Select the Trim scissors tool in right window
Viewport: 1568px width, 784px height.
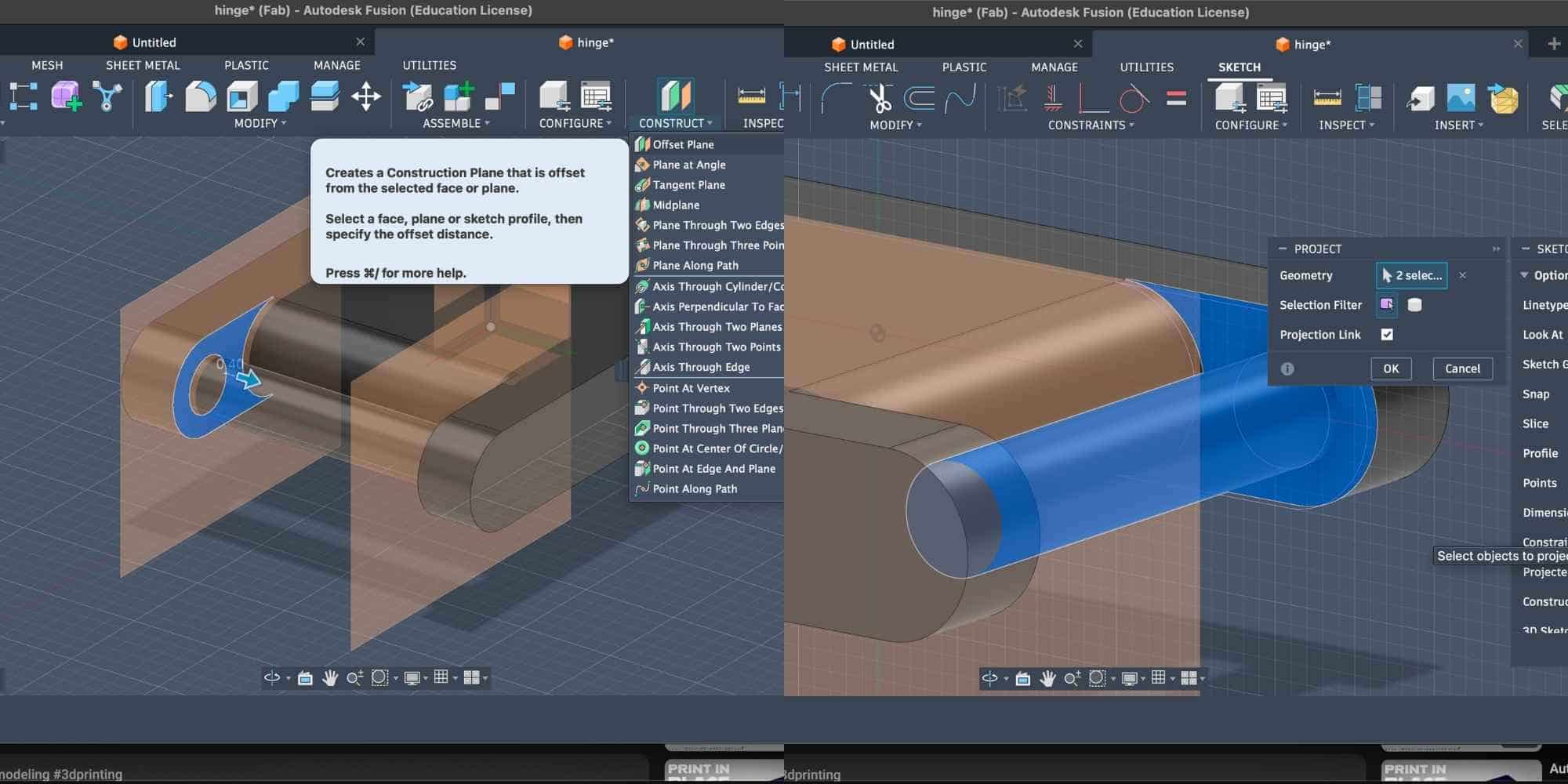[880, 99]
